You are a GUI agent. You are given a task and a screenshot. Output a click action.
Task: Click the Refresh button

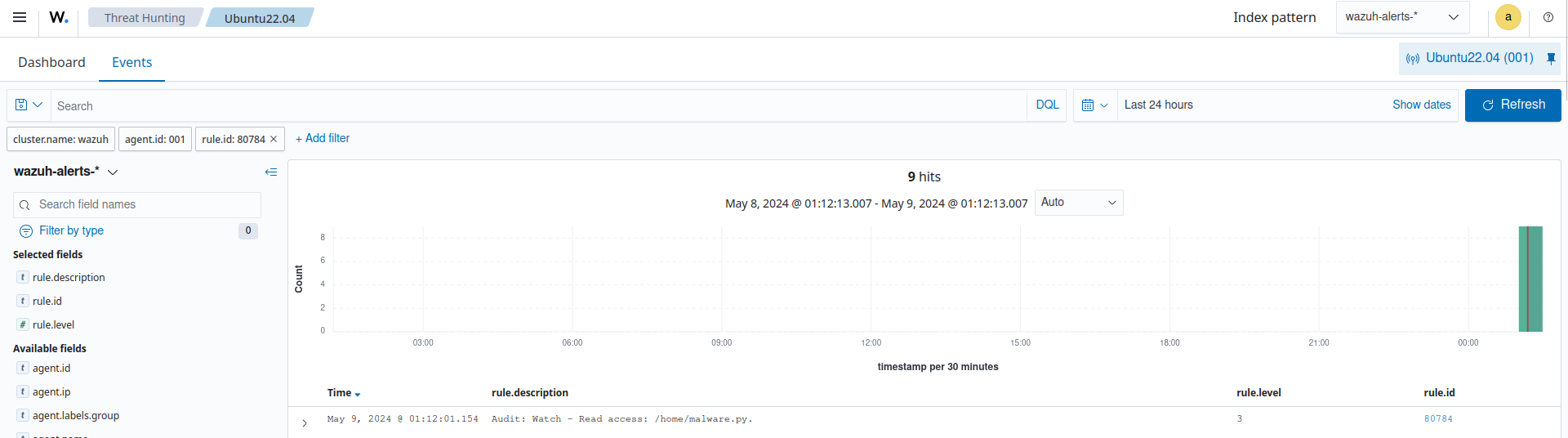(1512, 105)
